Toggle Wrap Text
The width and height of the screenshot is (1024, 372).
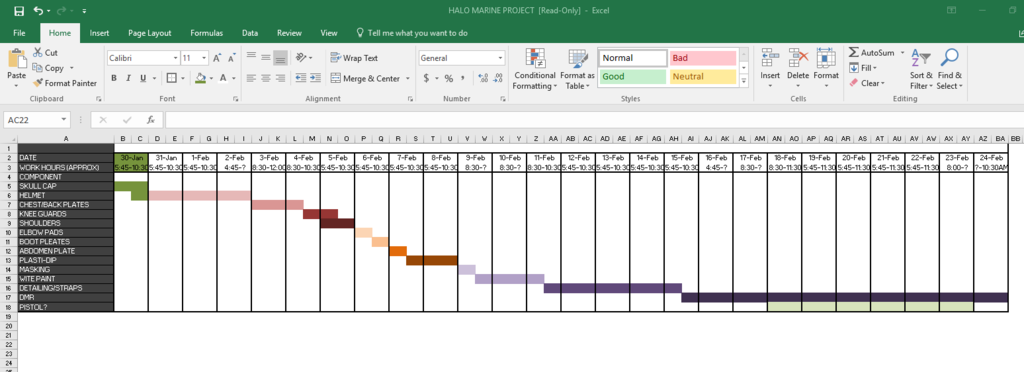pos(354,58)
